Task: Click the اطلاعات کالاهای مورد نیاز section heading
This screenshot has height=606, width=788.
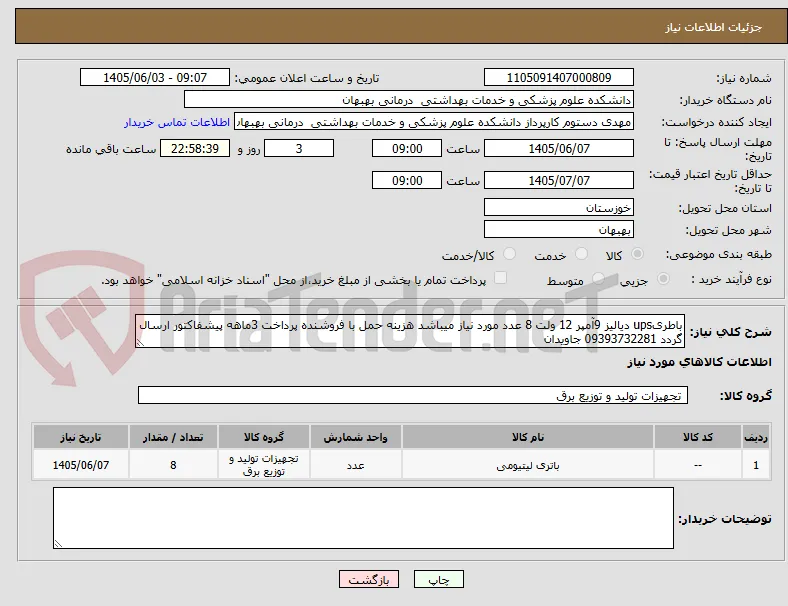Action: click(699, 362)
